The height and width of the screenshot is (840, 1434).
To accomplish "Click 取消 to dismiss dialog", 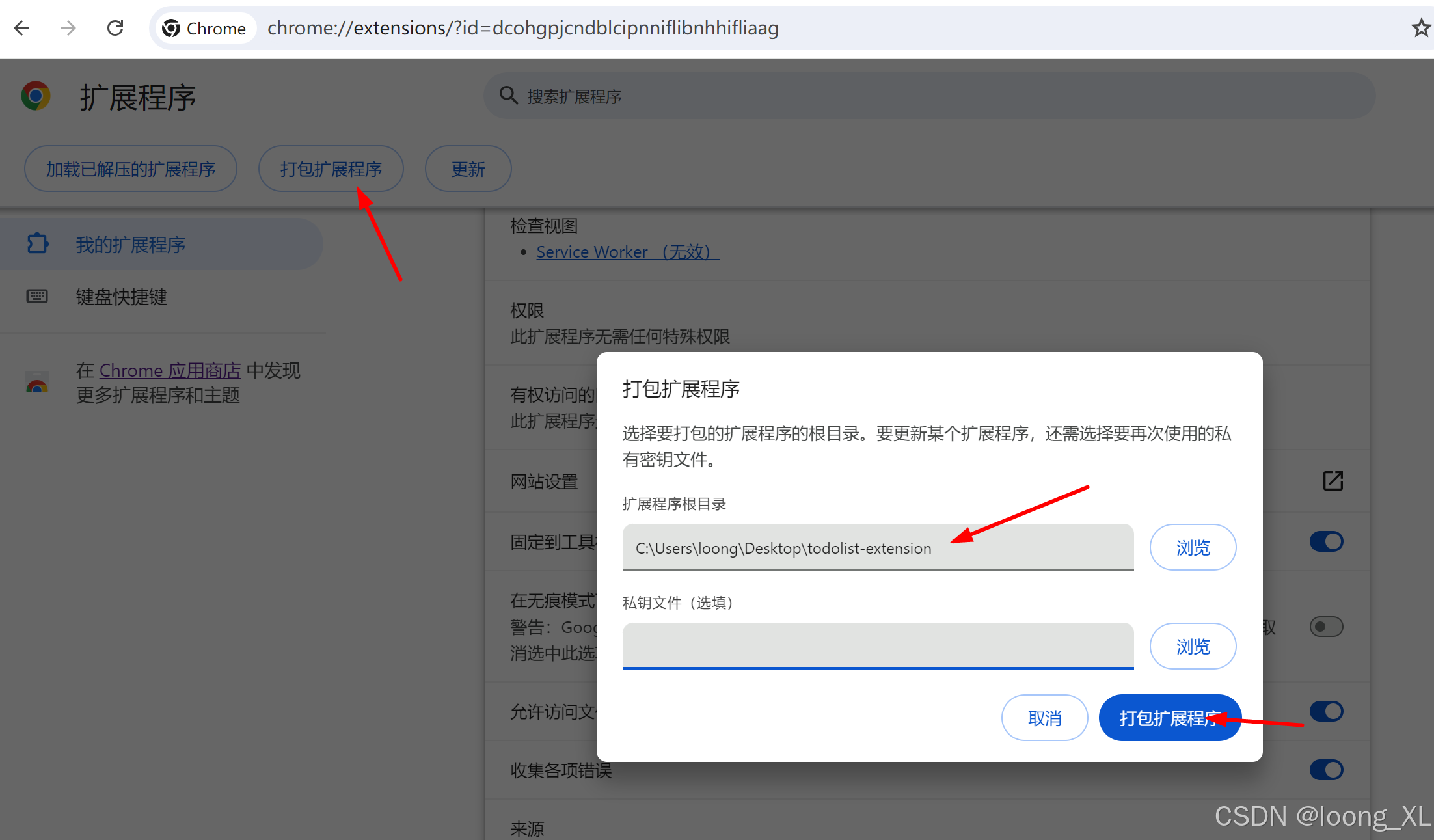I will click(1043, 718).
